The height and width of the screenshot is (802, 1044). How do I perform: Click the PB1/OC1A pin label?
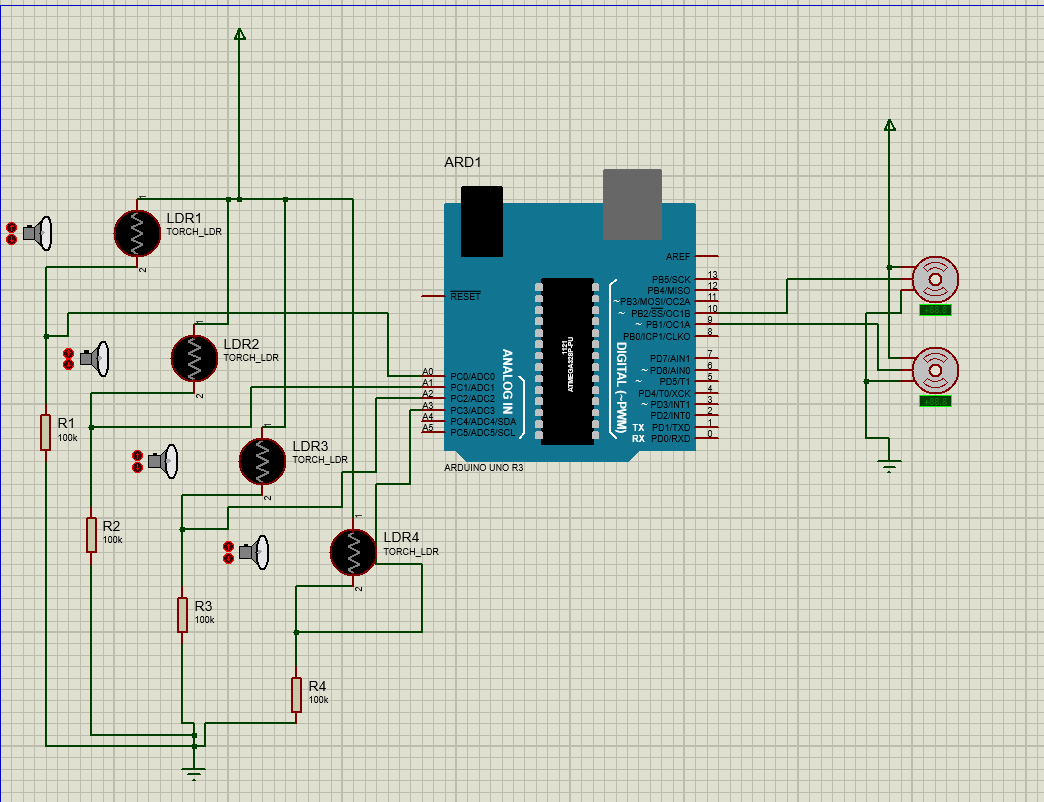pos(668,325)
